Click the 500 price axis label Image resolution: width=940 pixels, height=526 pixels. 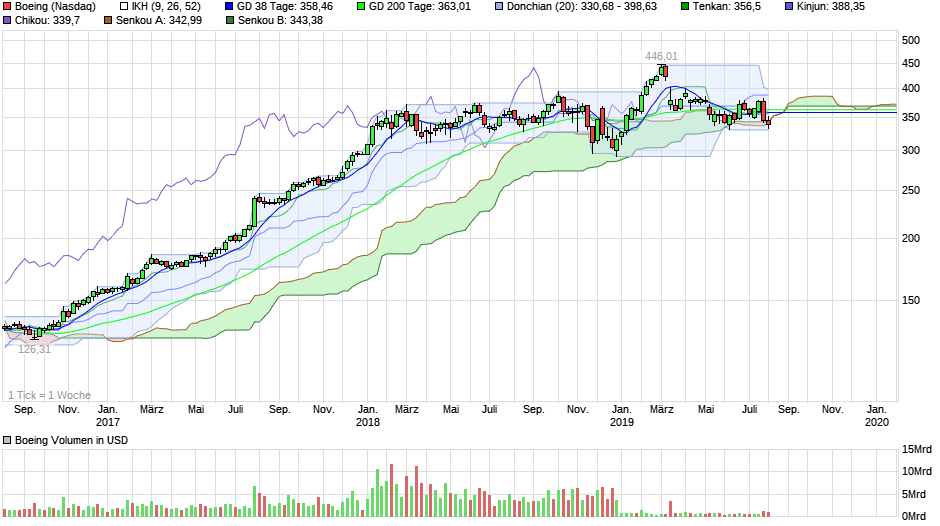click(911, 40)
